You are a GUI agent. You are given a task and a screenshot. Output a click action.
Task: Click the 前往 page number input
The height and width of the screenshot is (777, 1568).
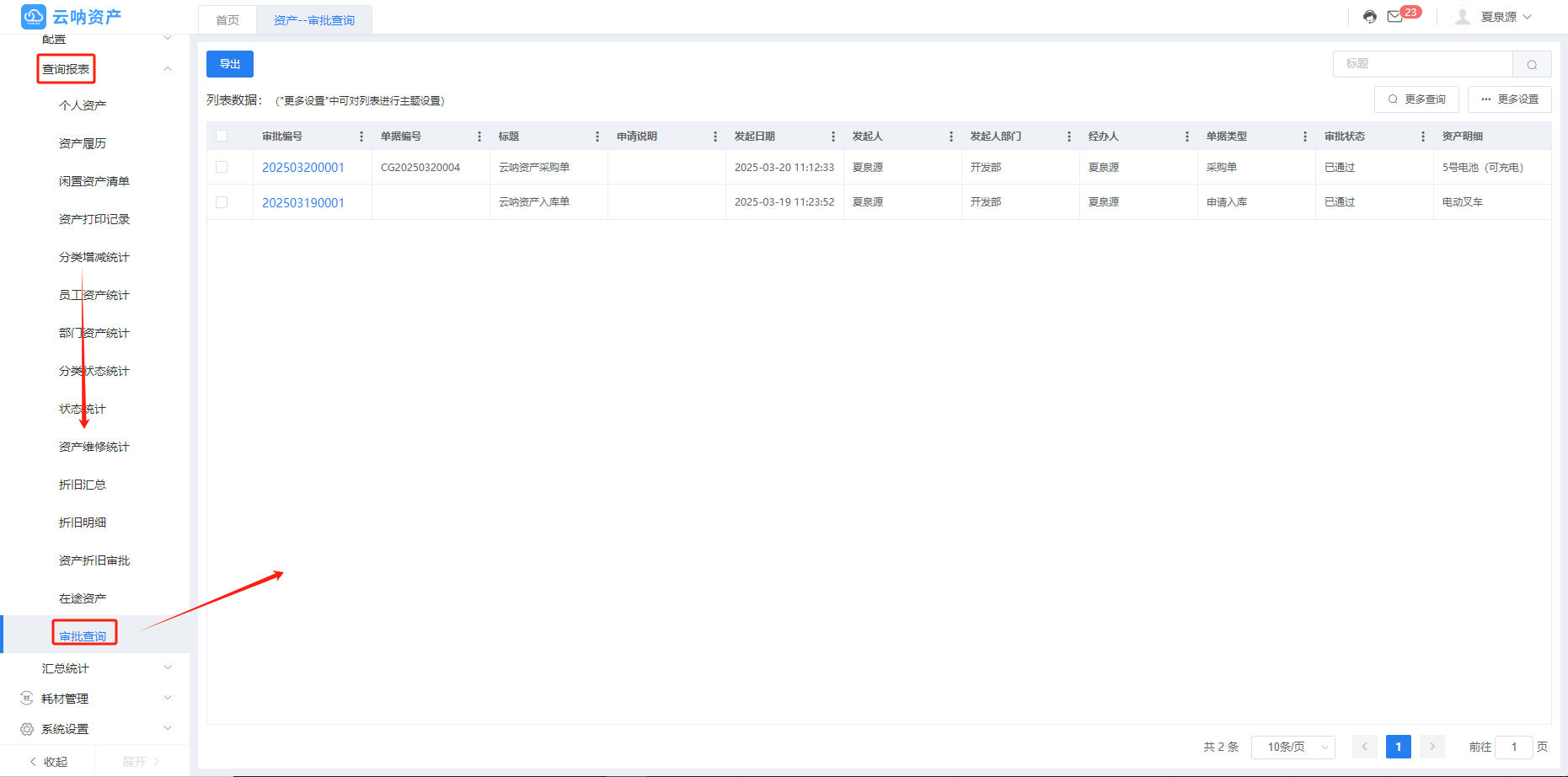point(1514,747)
